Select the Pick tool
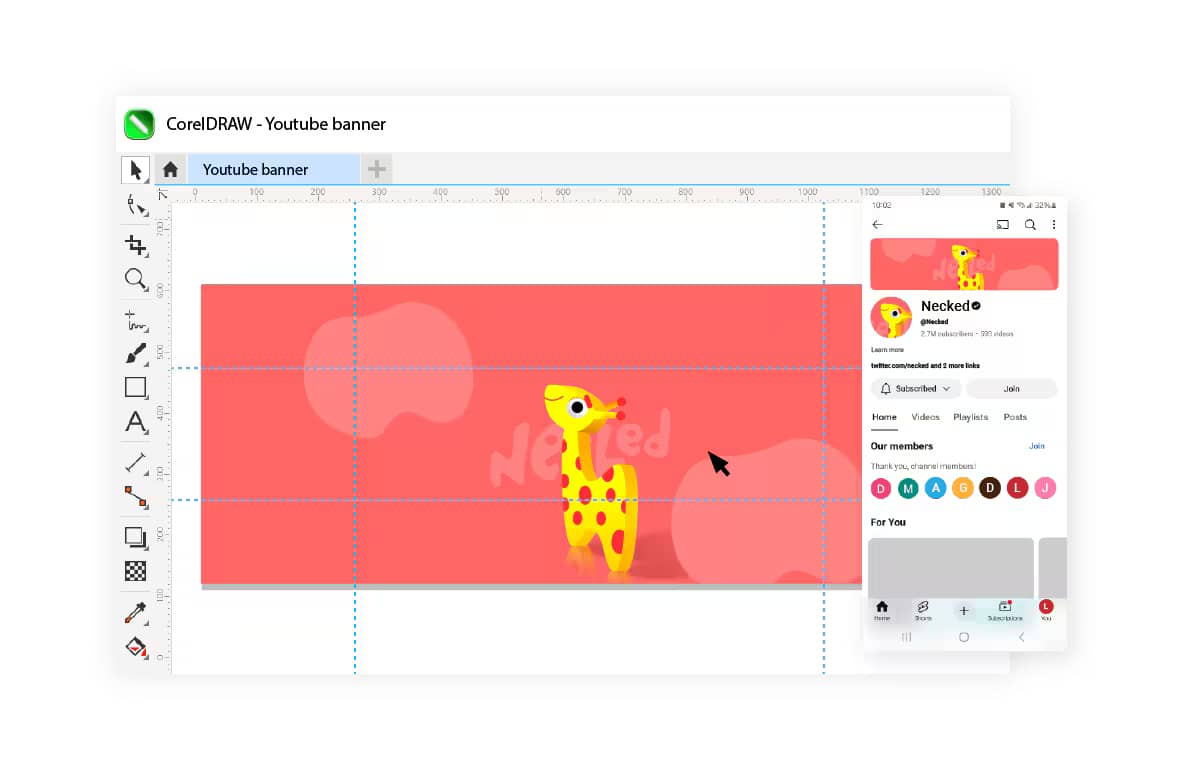This screenshot has width=1191, height=771. point(137,170)
